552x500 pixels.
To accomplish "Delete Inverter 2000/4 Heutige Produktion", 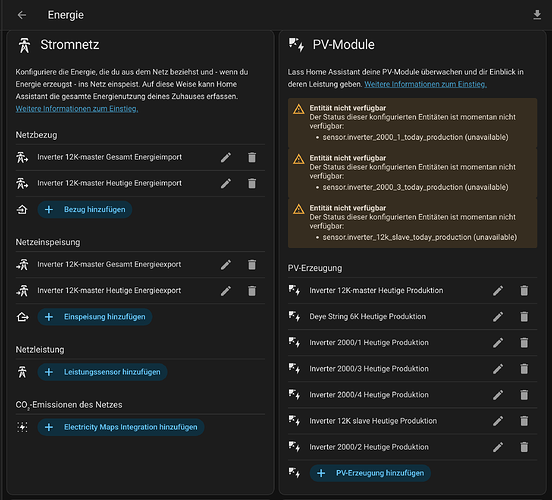I will click(x=524, y=395).
